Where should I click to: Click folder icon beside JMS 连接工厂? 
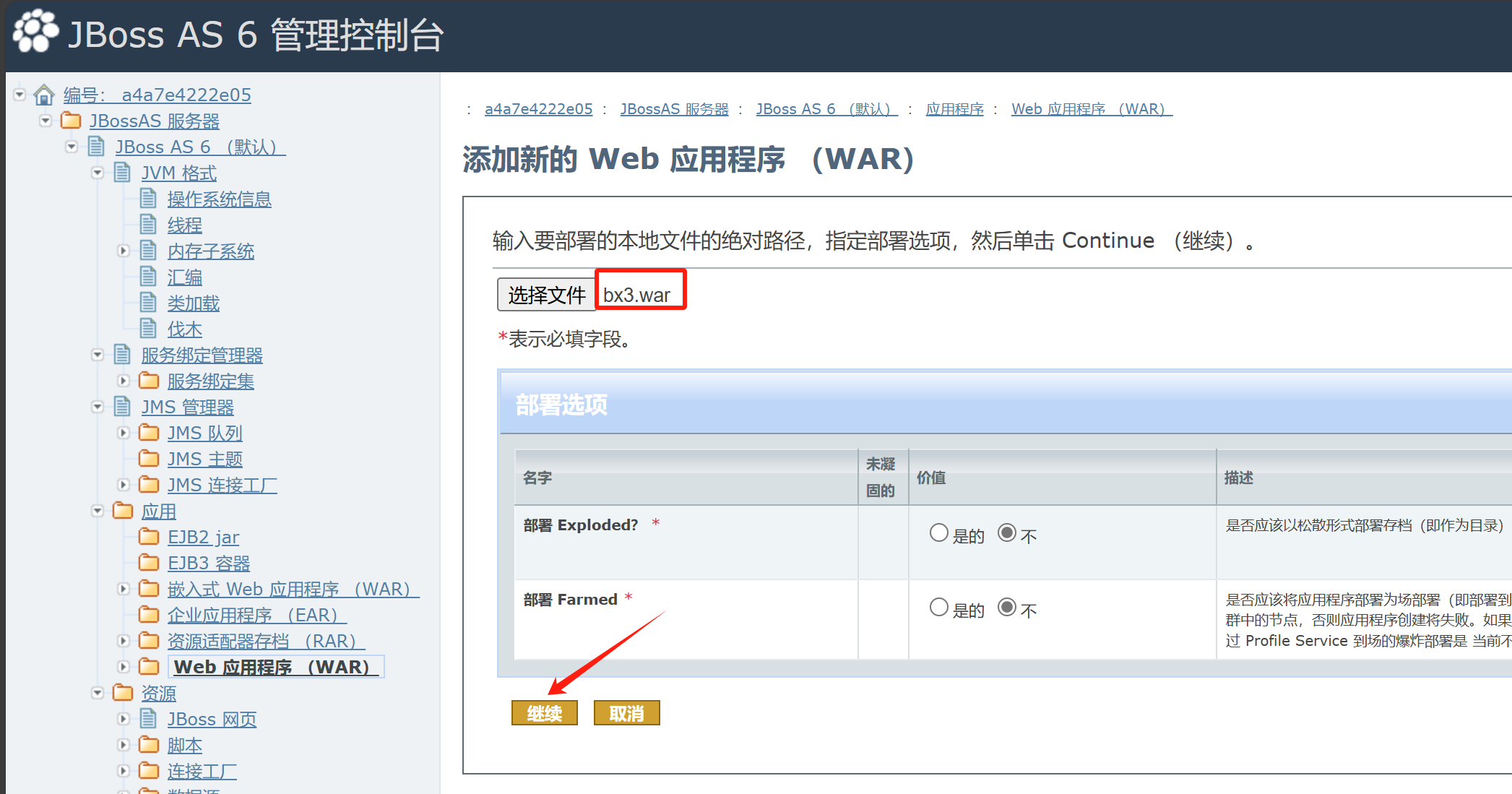(x=149, y=484)
